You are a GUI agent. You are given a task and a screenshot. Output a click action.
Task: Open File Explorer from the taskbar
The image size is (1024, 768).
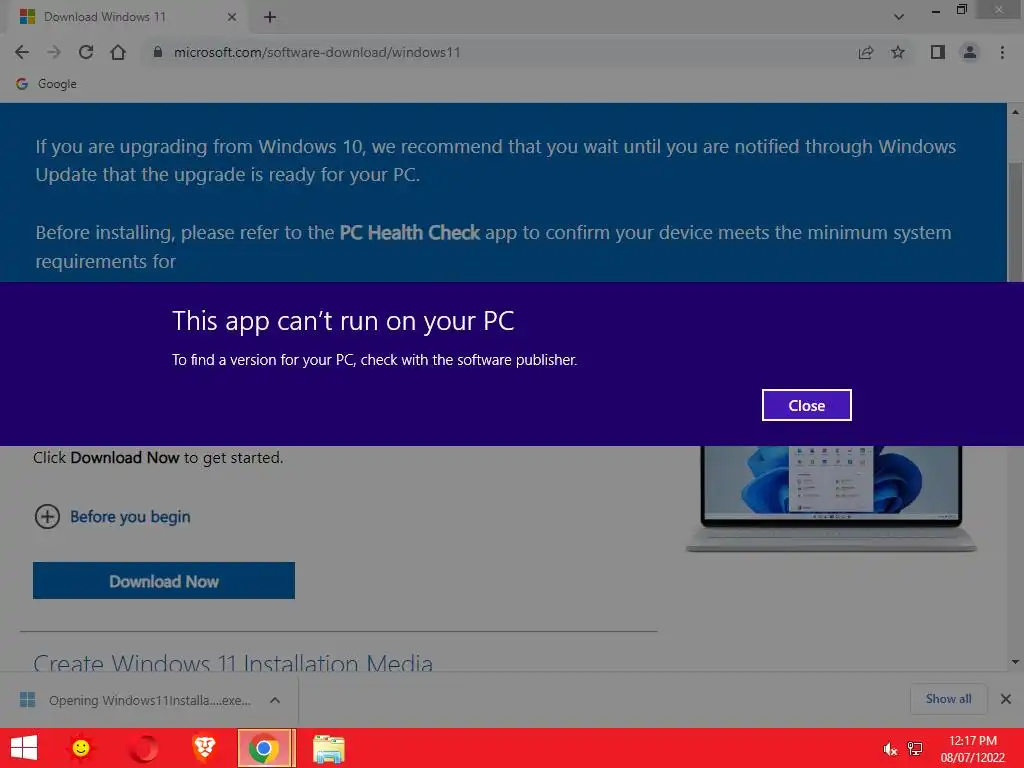tap(328, 748)
